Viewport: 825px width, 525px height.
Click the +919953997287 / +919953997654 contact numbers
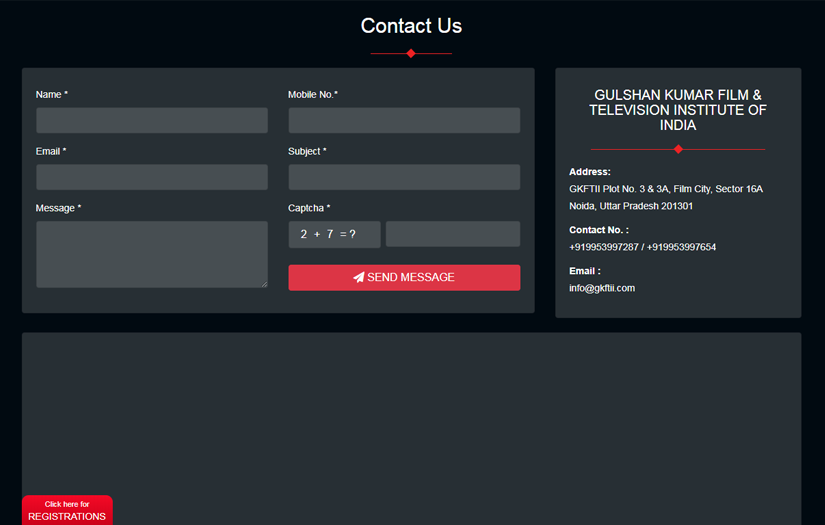pos(642,247)
